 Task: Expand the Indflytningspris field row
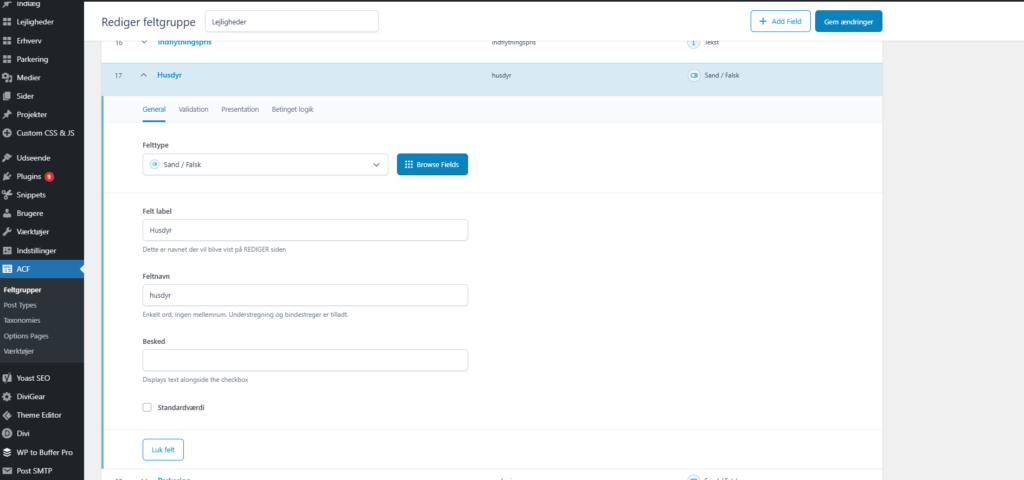(x=144, y=42)
